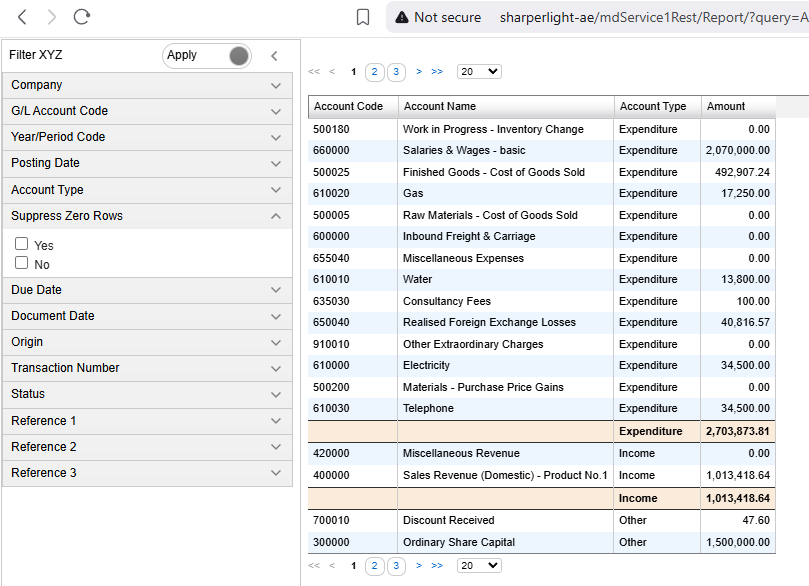Click the Income subtotal 1,013,418.64
This screenshot has height=586, width=809.
(x=738, y=498)
